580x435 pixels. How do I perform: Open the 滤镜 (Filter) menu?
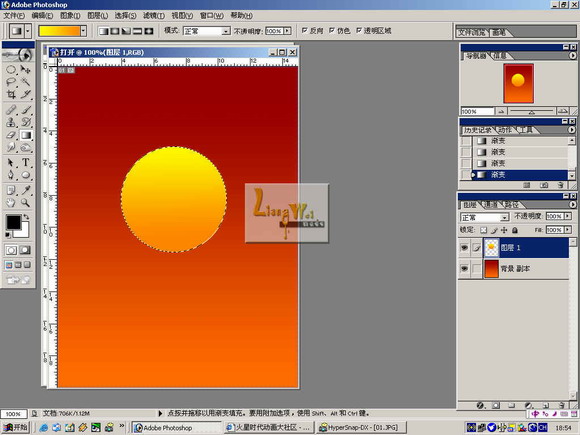[x=154, y=16]
